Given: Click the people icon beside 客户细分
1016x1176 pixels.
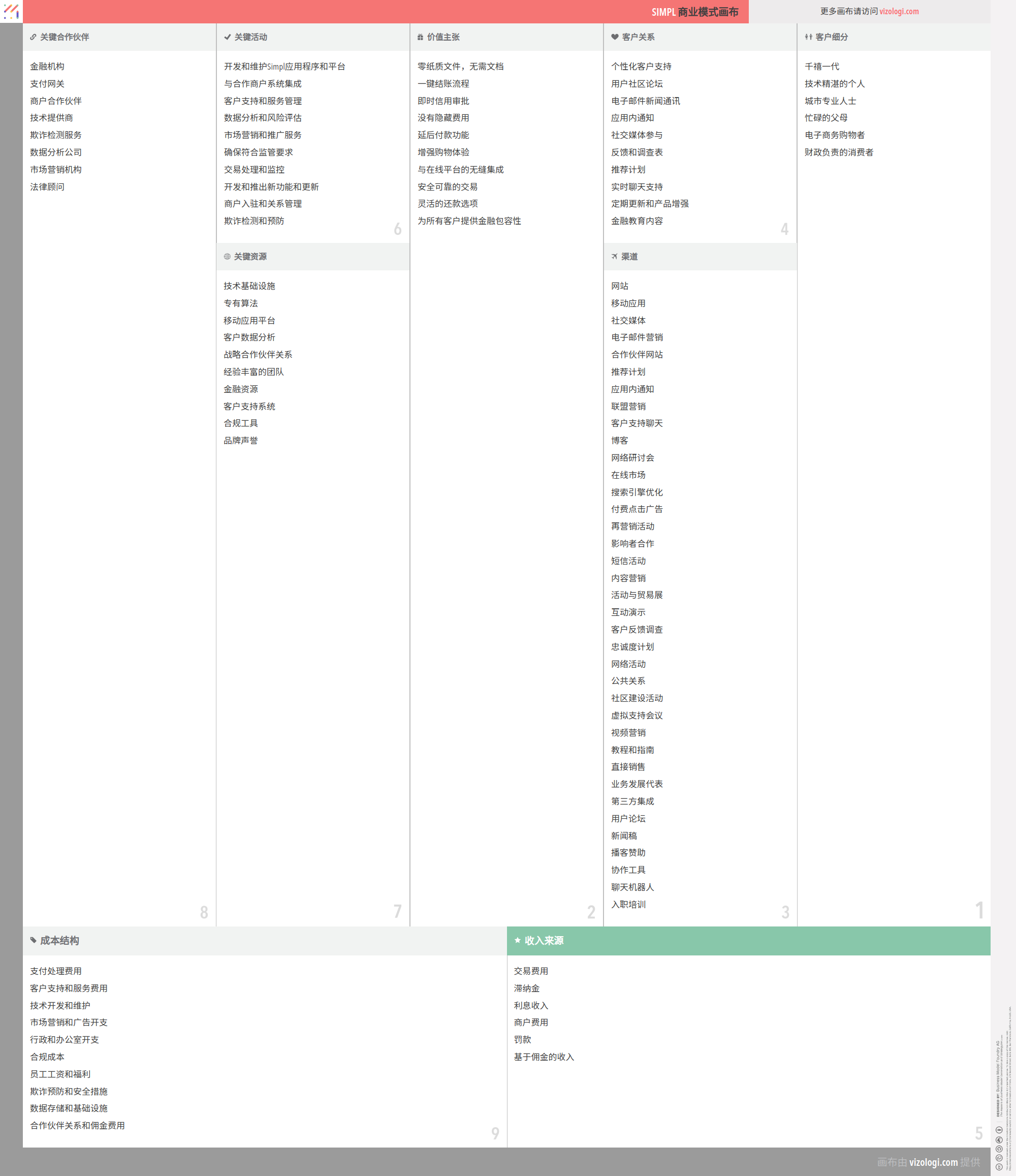Looking at the screenshot, I should pos(808,37).
